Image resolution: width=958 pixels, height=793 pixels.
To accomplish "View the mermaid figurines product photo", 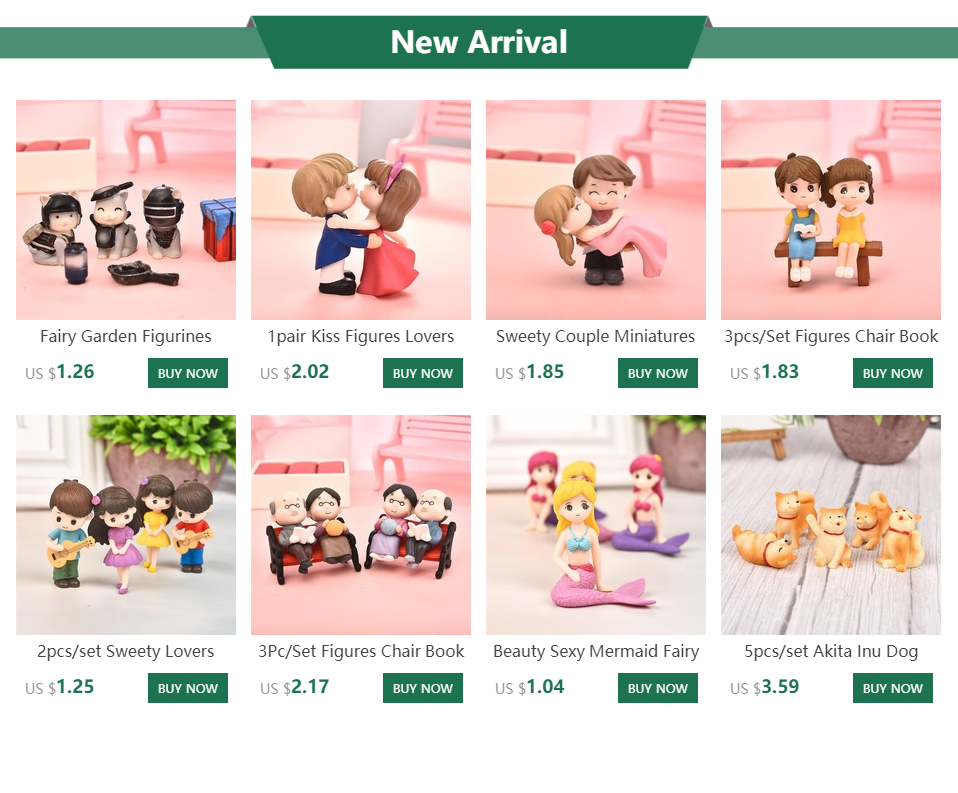I will coord(596,525).
